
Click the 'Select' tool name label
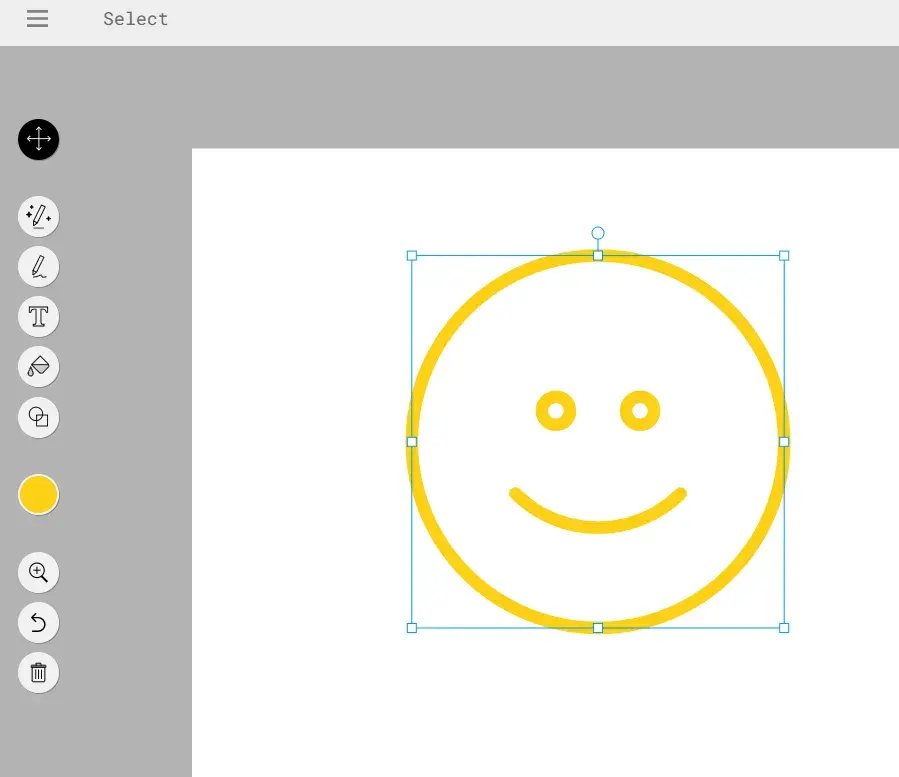click(136, 19)
